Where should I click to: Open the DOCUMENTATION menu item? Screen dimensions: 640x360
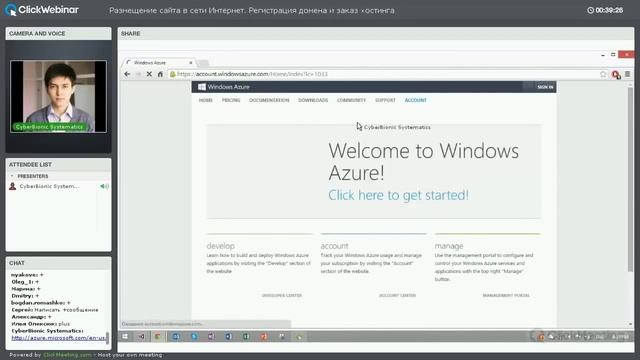pos(269,100)
